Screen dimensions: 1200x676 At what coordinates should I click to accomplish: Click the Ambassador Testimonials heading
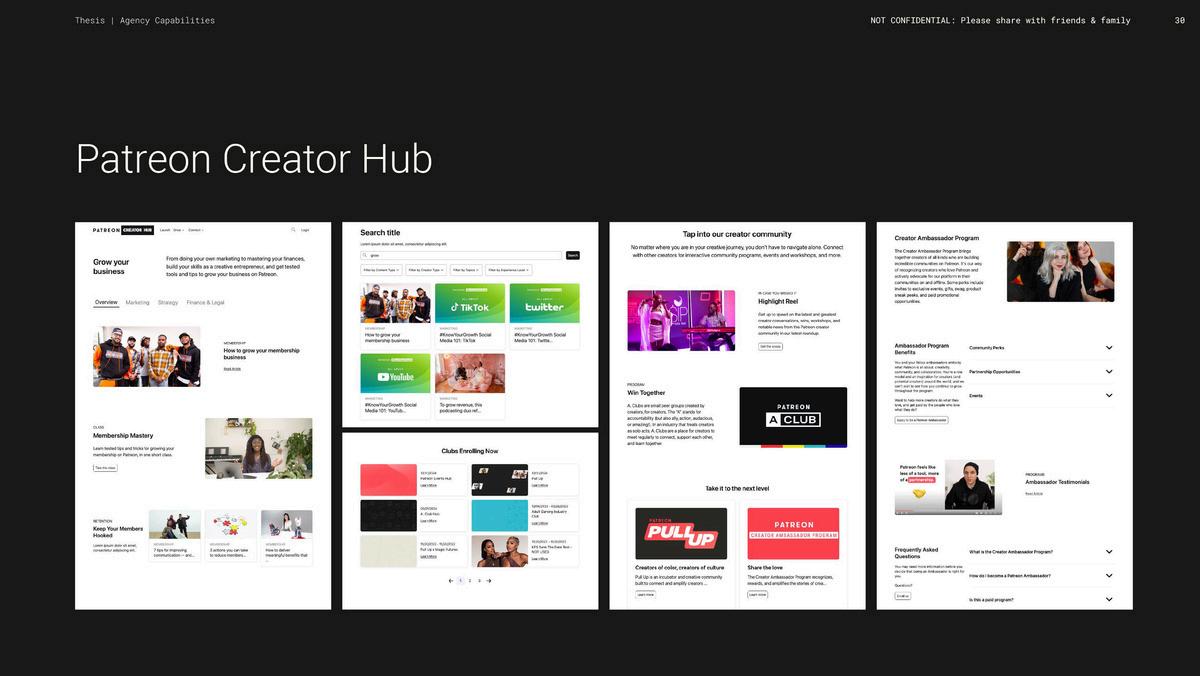coord(1057,482)
